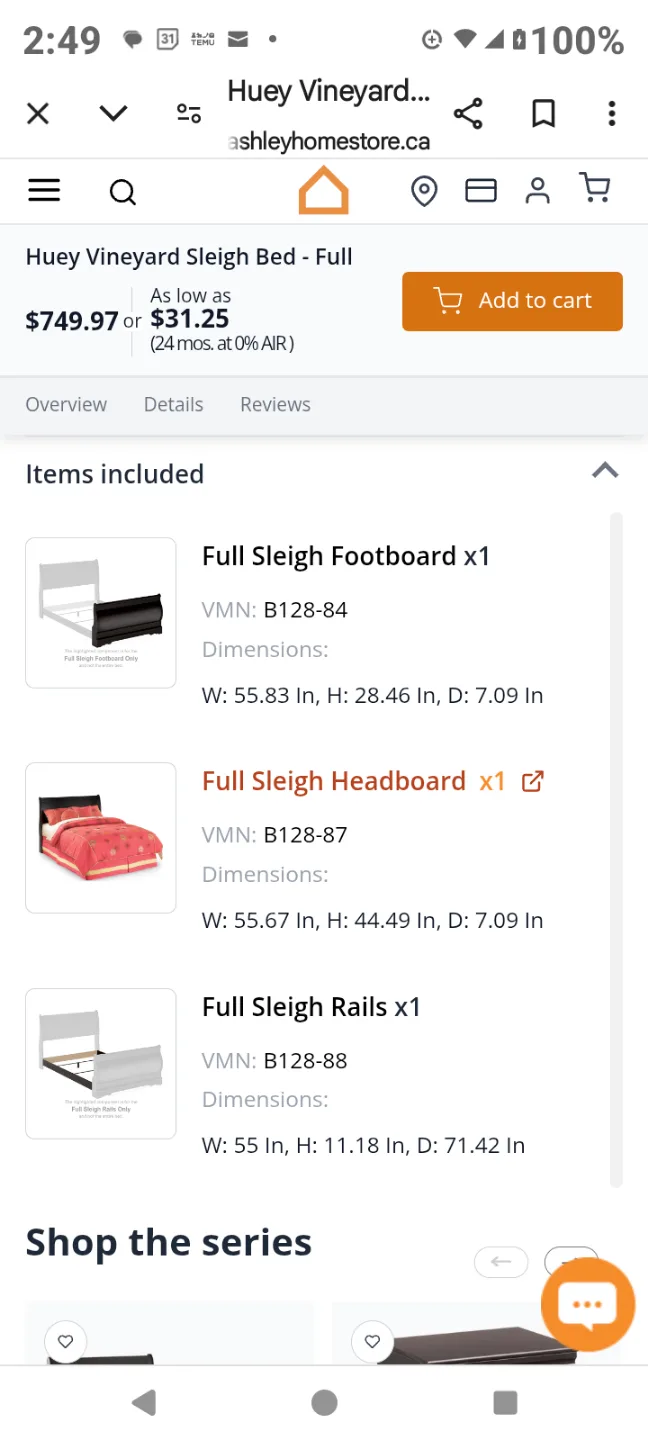Open the chat assistant bubble
Screen dimensions: 648x1440
[x=587, y=1303]
